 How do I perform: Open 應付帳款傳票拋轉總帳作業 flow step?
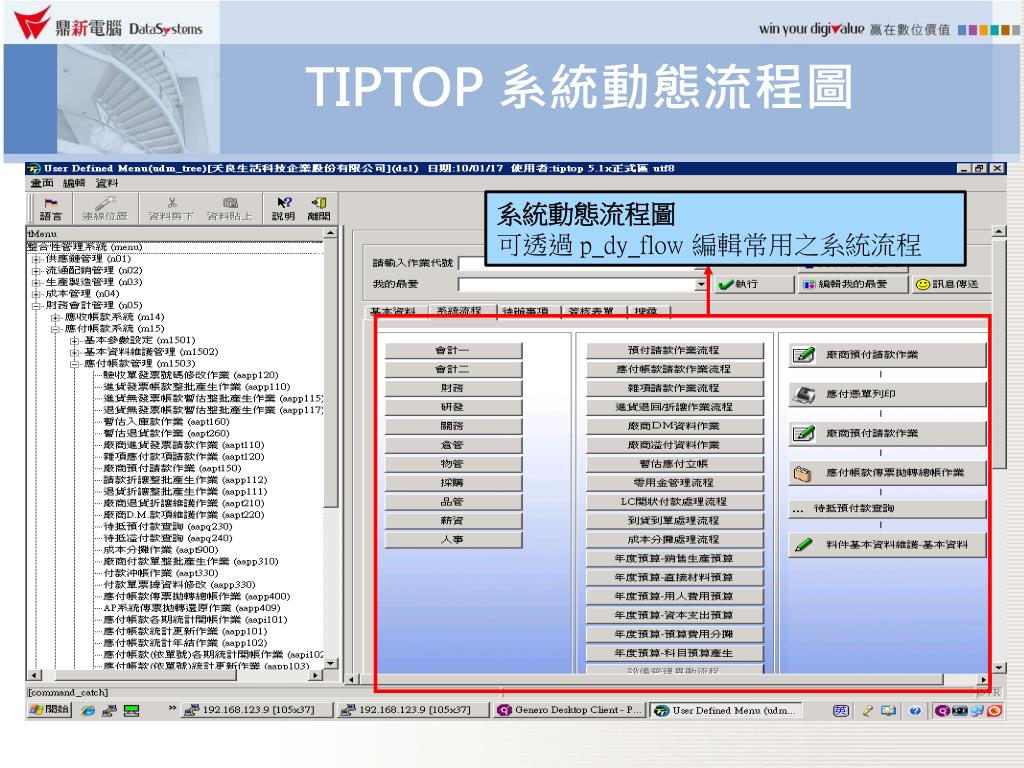pos(887,472)
